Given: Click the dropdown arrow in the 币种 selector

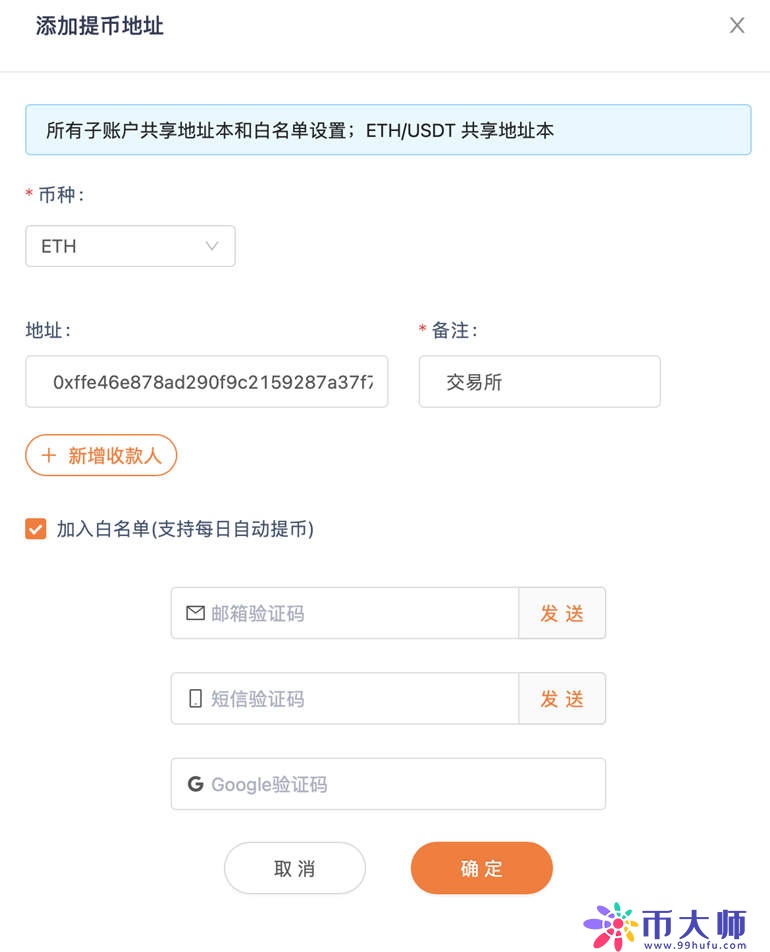Looking at the screenshot, I should pos(211,246).
